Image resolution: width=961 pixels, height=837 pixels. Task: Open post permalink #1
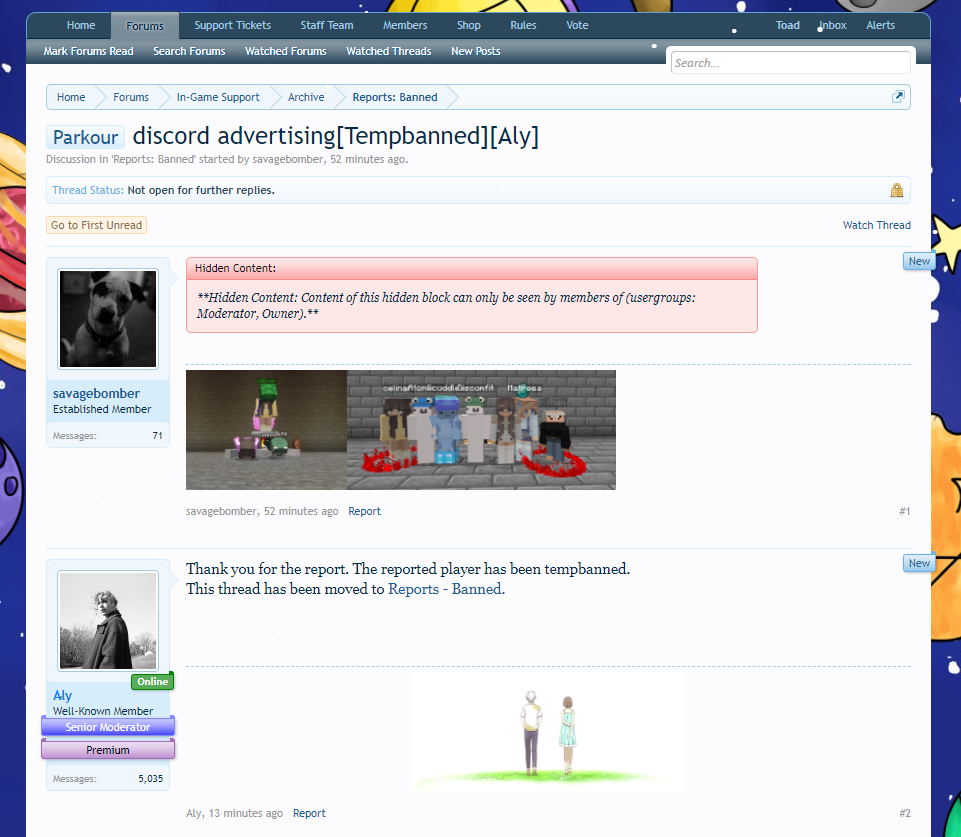(x=905, y=511)
